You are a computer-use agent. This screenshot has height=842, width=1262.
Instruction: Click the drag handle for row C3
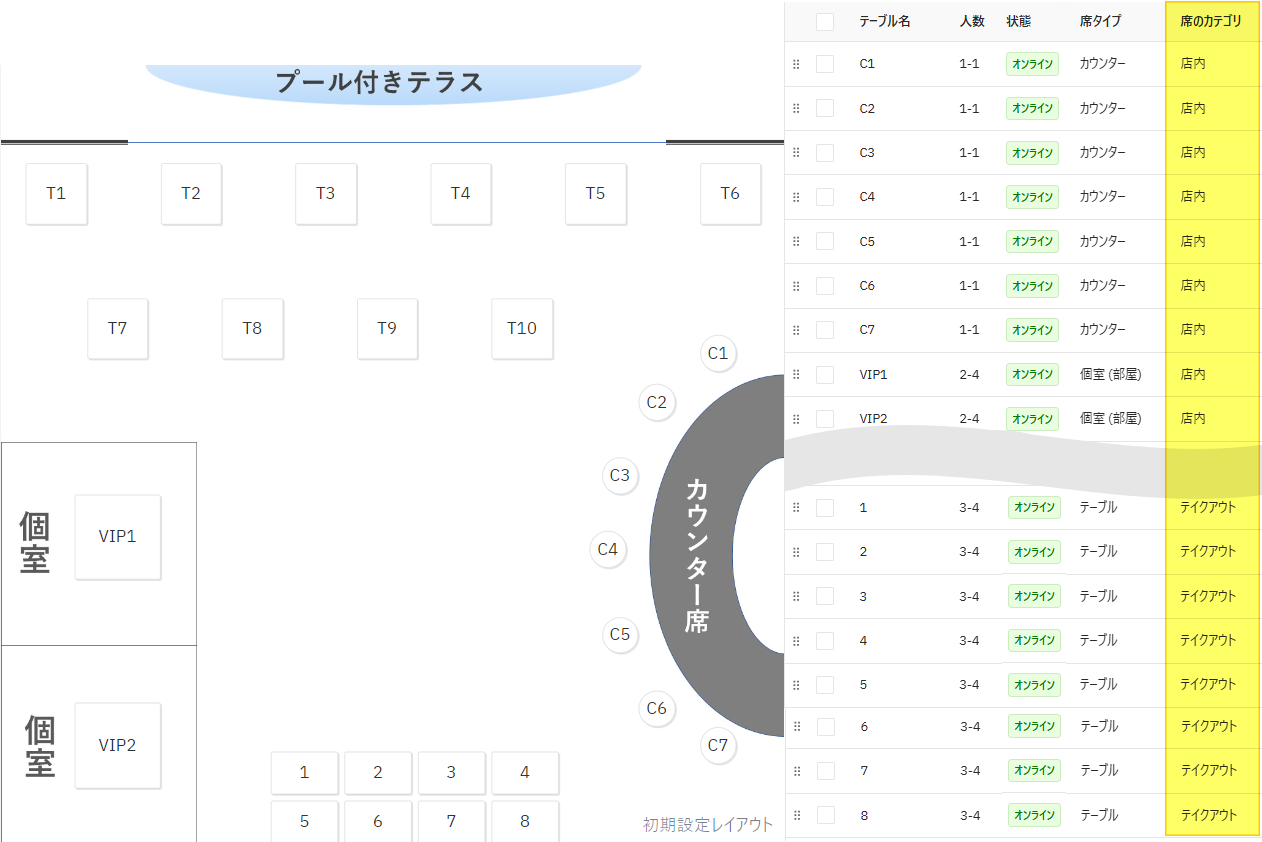(796, 153)
